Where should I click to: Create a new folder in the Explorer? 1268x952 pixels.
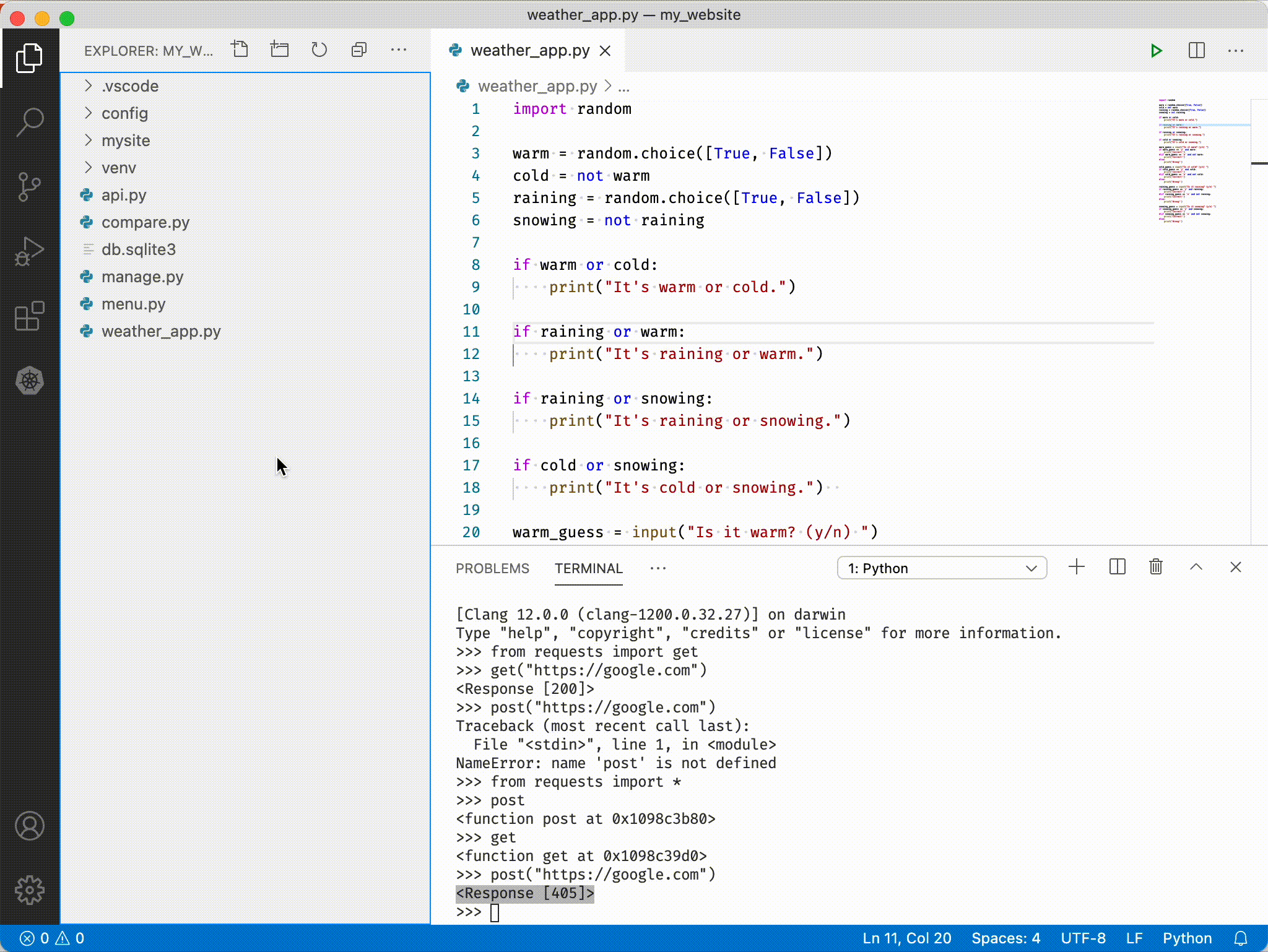coord(279,50)
